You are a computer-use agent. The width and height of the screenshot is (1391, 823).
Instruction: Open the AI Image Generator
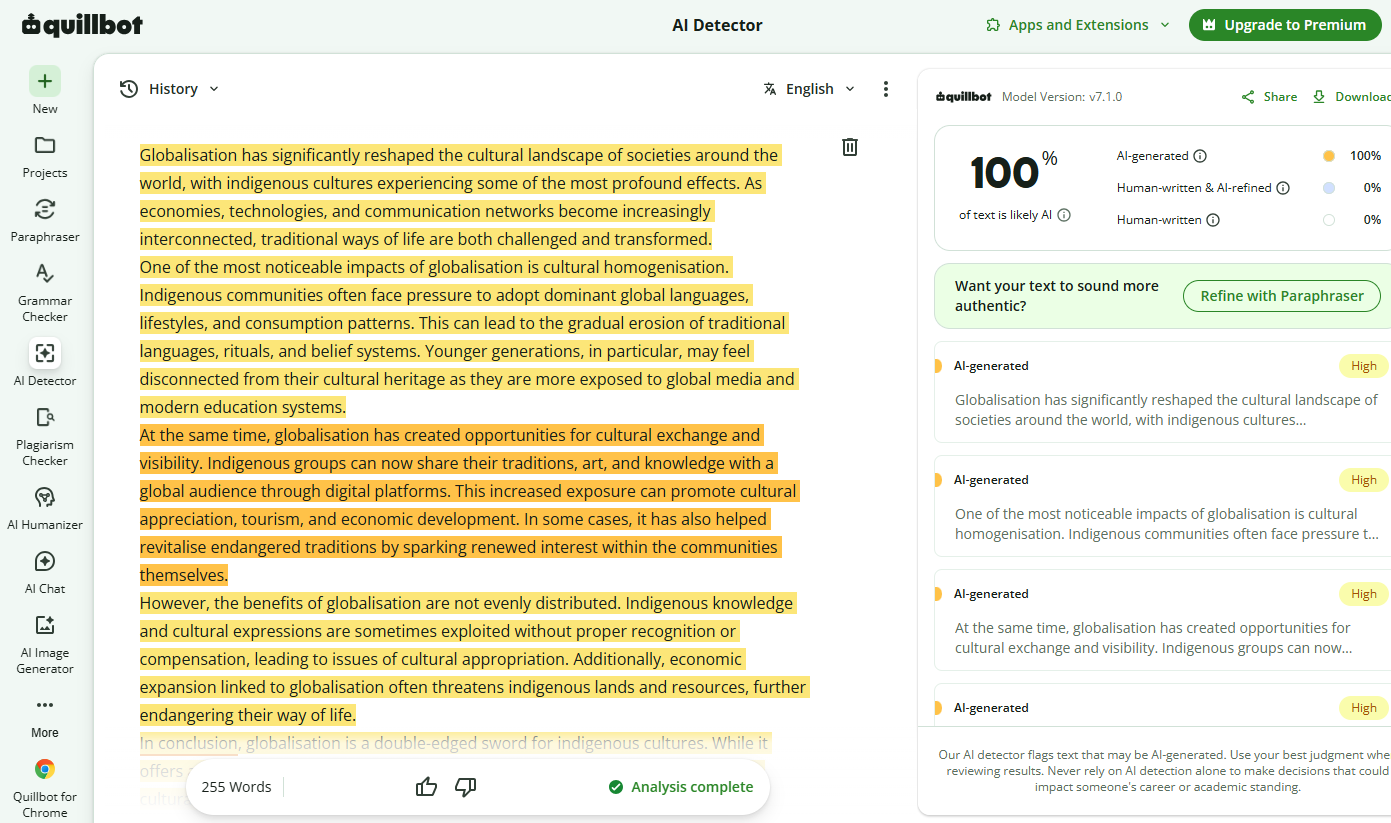[x=45, y=643]
